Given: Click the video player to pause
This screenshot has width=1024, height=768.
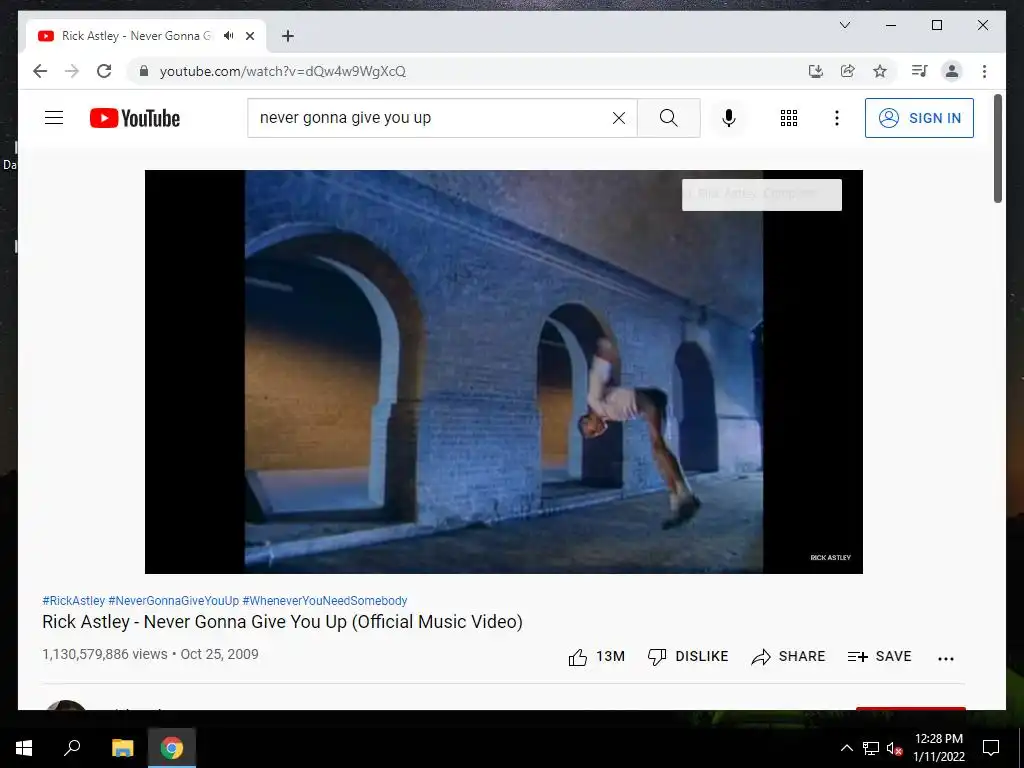Looking at the screenshot, I should [504, 372].
